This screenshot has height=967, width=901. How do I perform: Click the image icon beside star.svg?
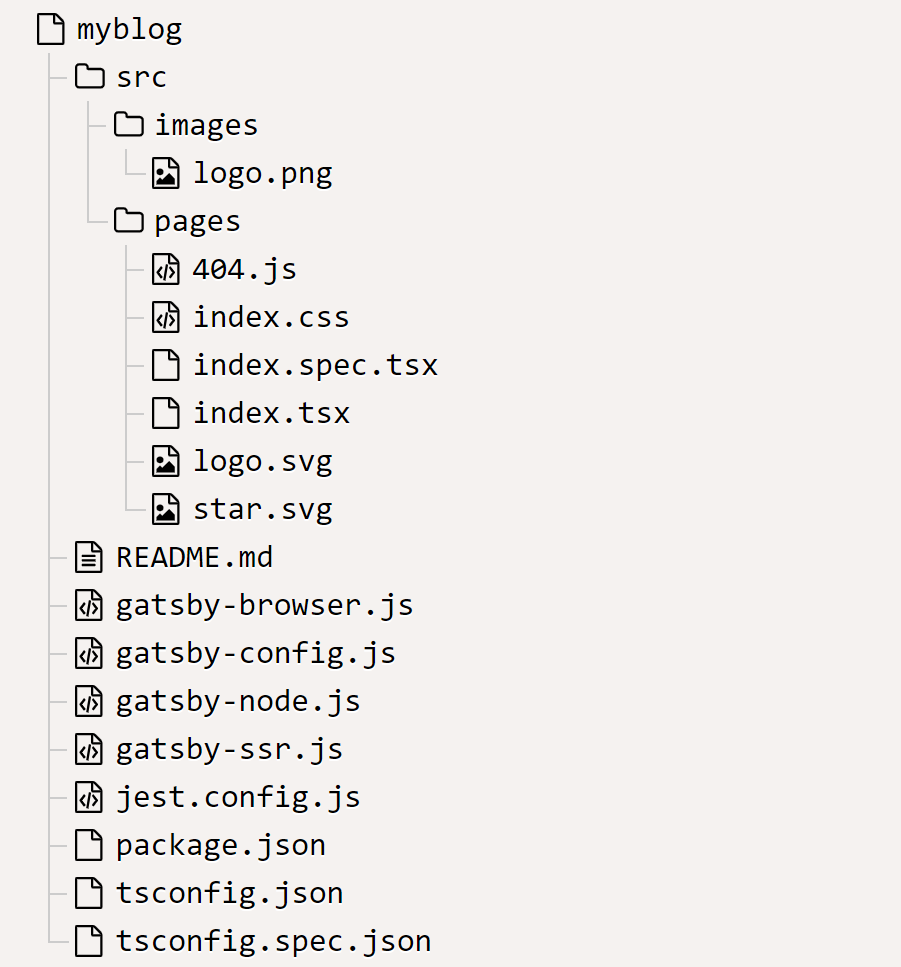166,509
